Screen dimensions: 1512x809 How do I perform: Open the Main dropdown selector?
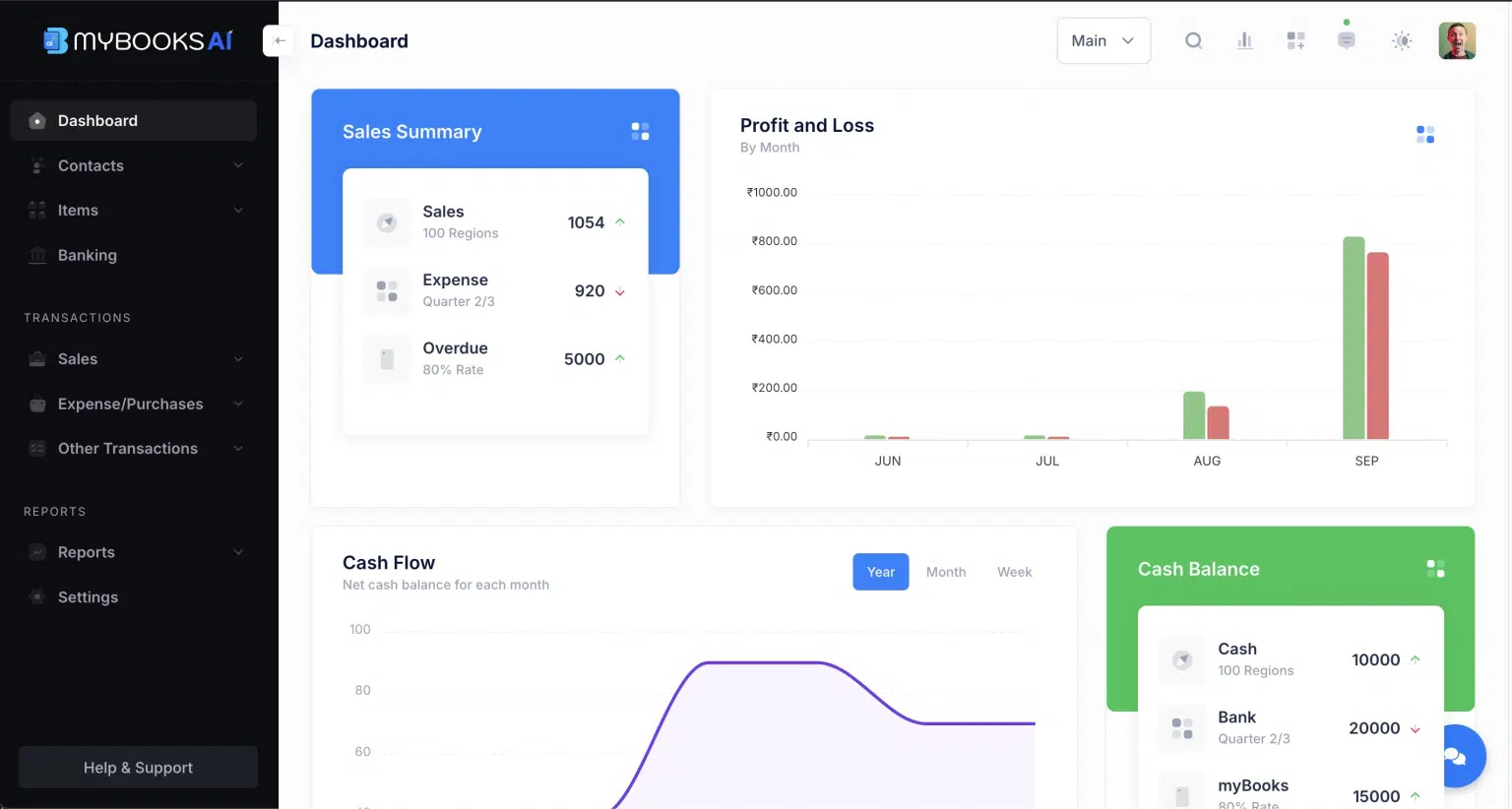[x=1102, y=40]
